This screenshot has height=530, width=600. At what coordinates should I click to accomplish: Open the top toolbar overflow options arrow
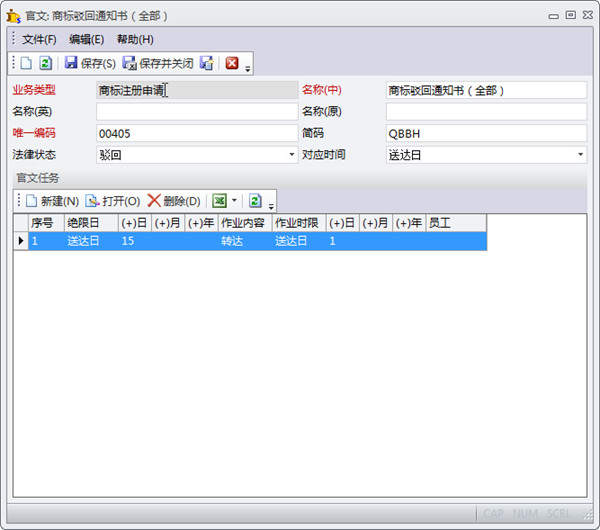tap(248, 69)
